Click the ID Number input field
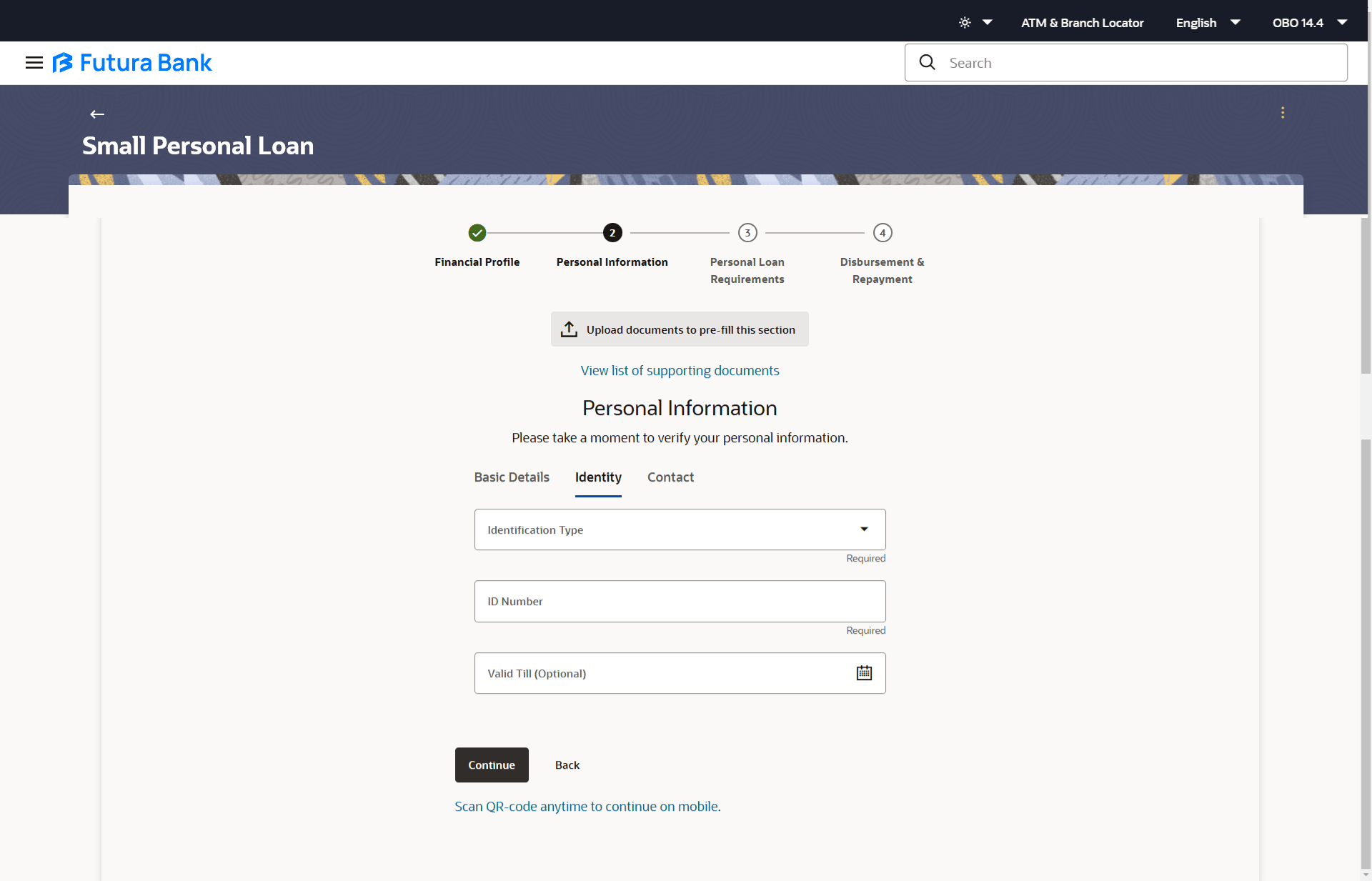 [x=680, y=602]
